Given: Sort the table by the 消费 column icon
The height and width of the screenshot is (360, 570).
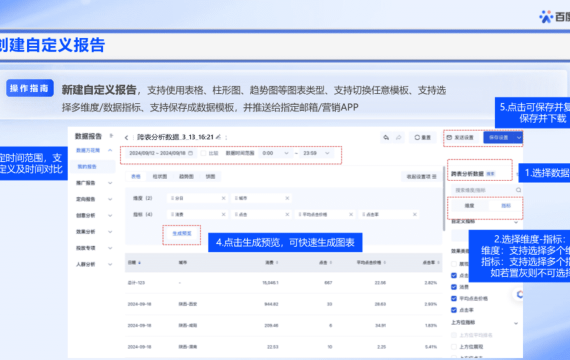Looking at the screenshot, I should (277, 263).
